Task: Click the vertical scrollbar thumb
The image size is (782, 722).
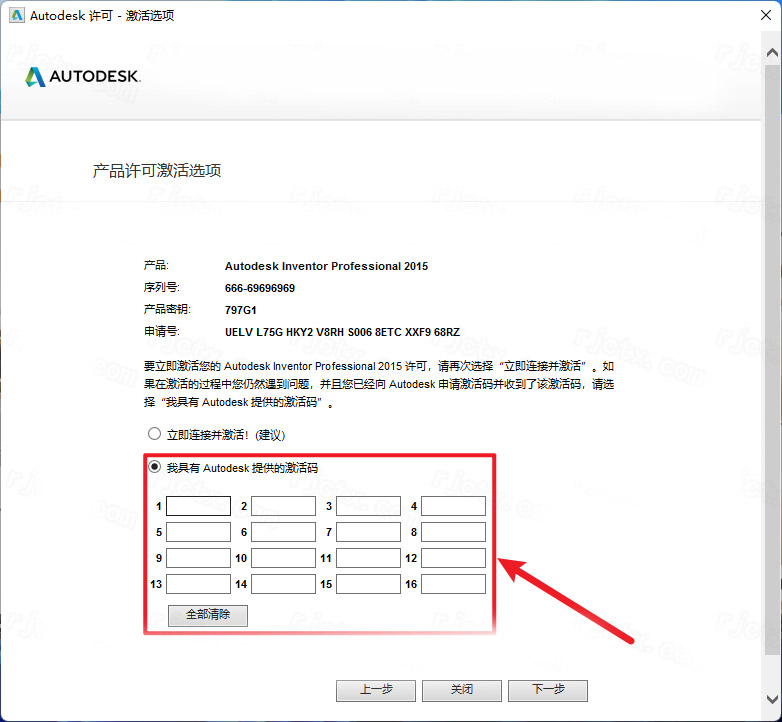Action: tap(773, 359)
